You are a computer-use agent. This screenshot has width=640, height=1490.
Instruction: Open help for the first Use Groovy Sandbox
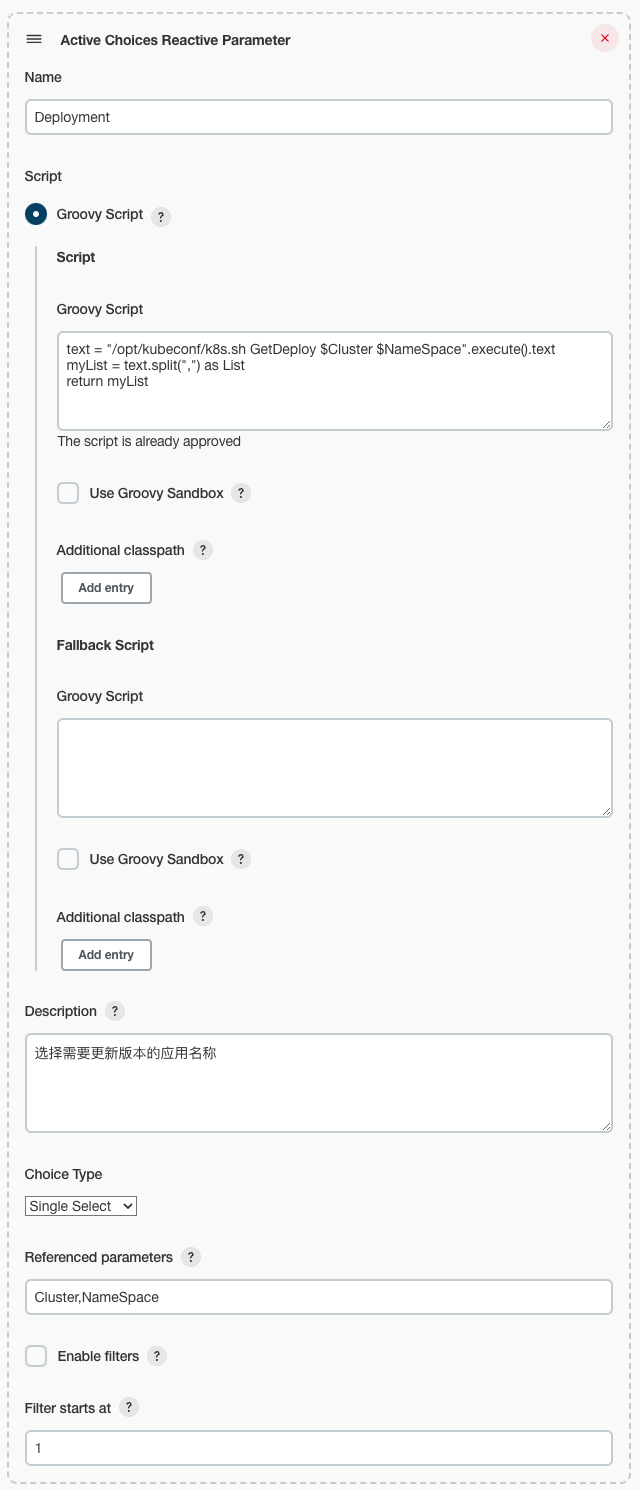tap(241, 493)
